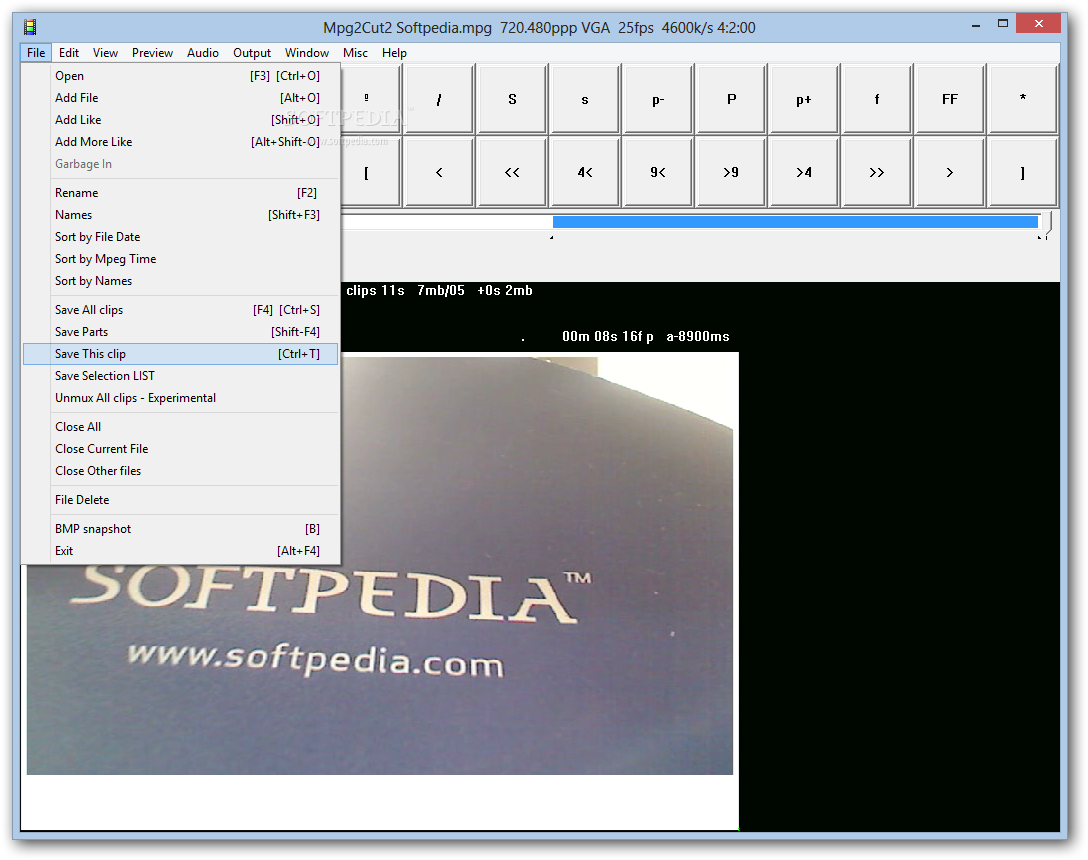Choose Exit from File menu
This screenshot has height=860, width=1088.
coord(180,551)
